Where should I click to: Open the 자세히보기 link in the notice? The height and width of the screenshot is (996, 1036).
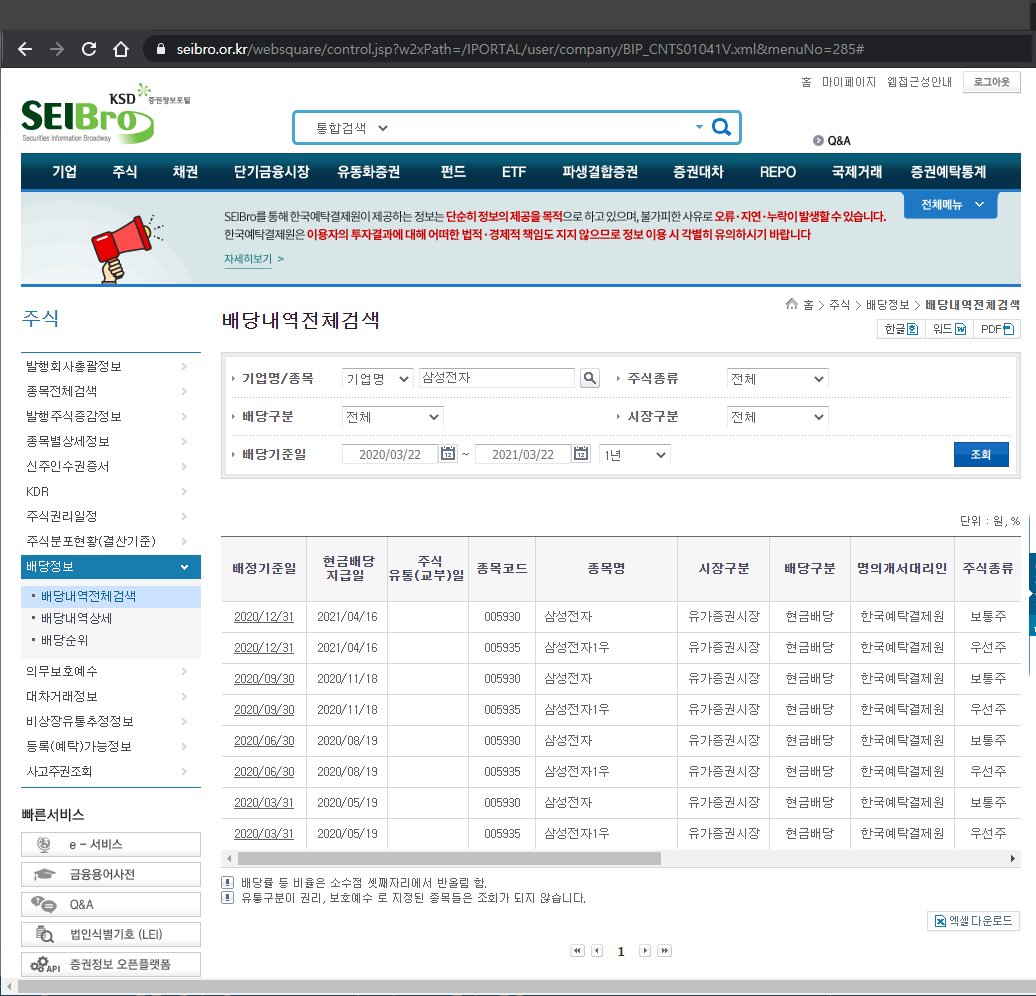coord(254,259)
